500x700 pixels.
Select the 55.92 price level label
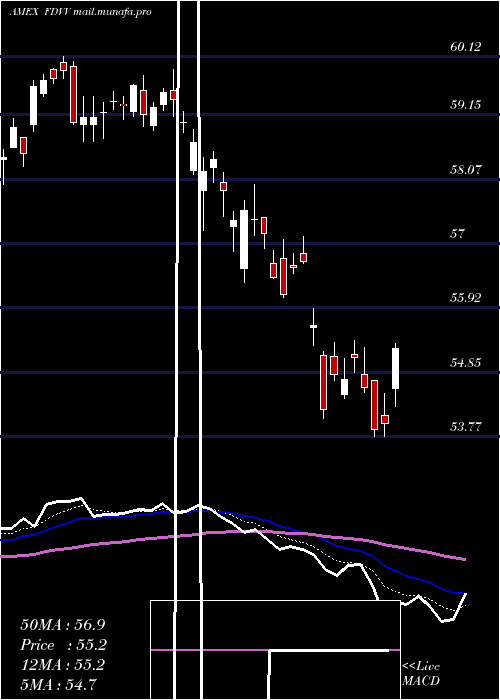(466, 297)
